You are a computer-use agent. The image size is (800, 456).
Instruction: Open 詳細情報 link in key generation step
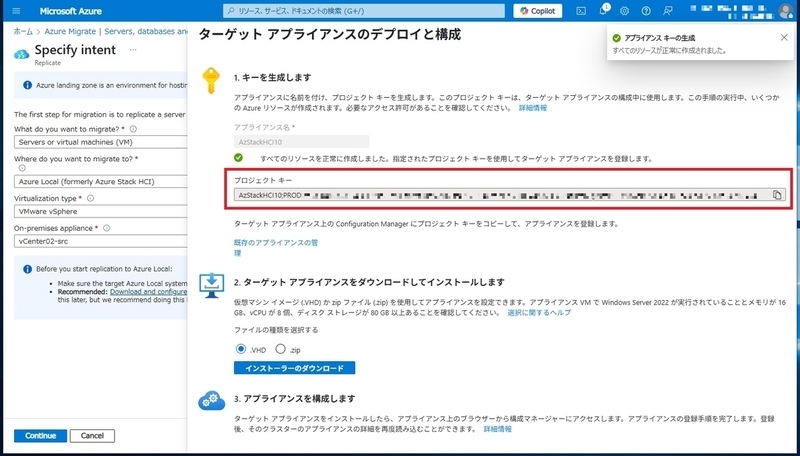click(x=533, y=108)
